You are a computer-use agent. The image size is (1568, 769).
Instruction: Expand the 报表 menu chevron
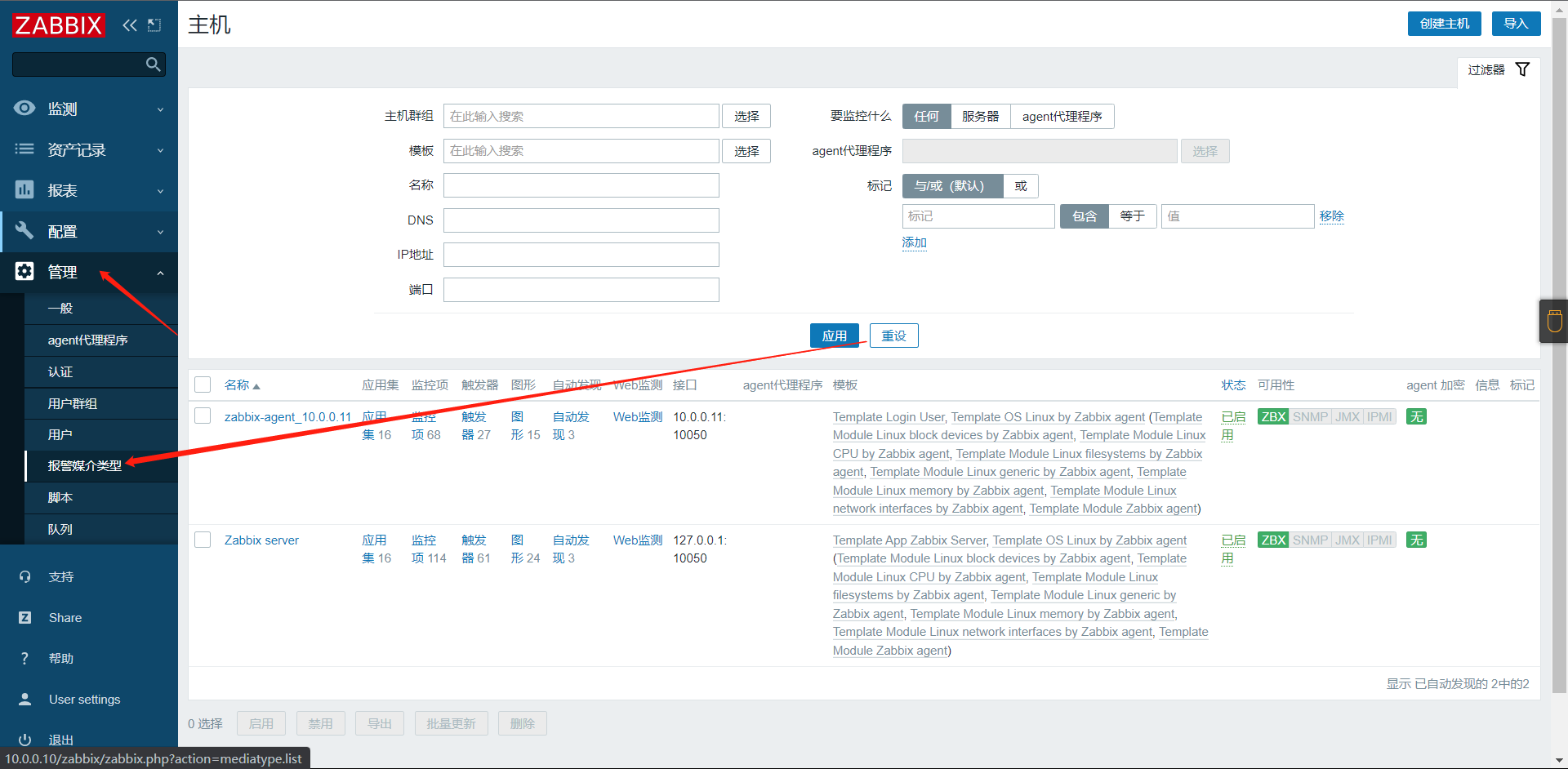click(160, 191)
